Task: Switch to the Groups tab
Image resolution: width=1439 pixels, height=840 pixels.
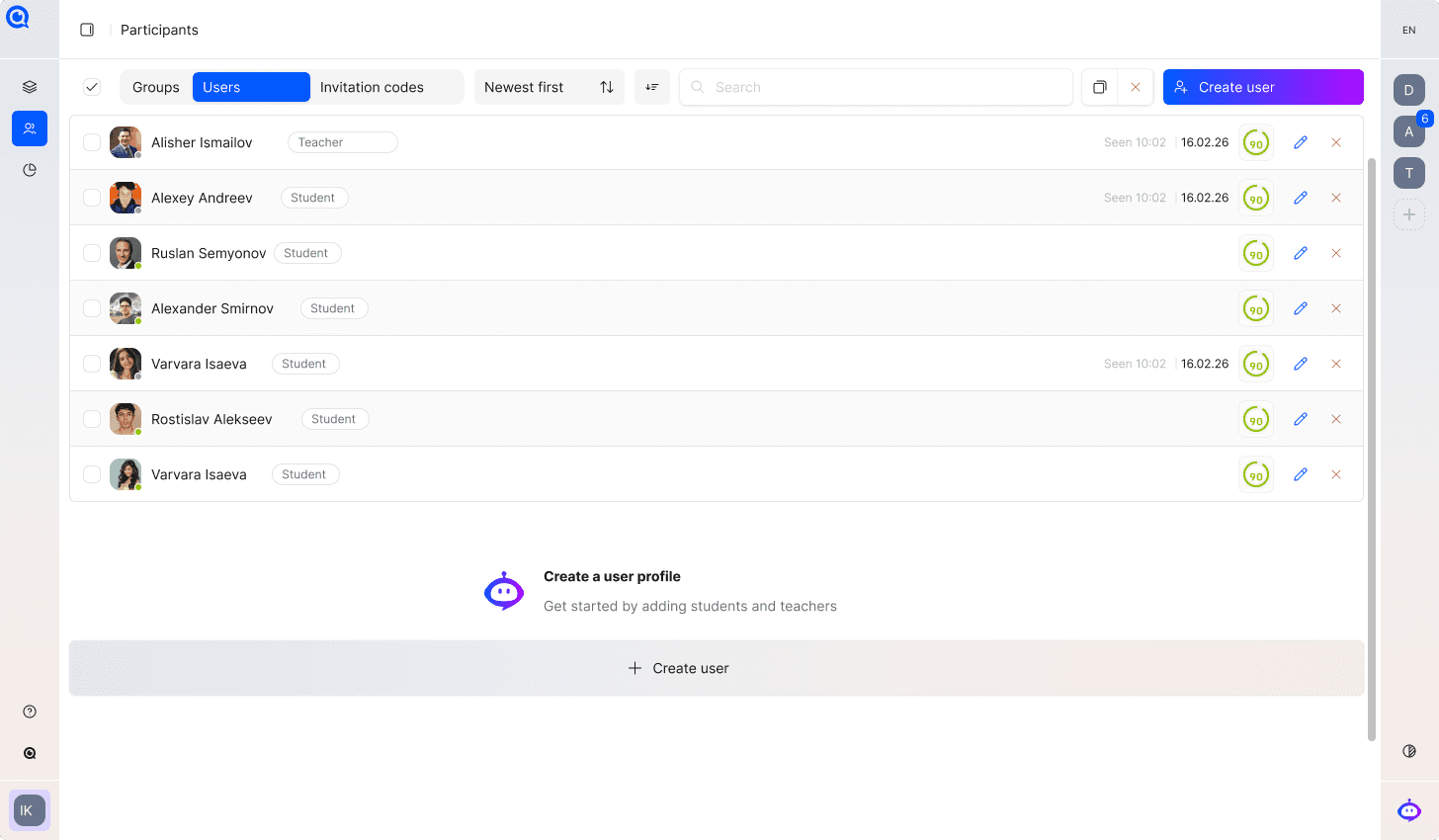Action: (x=156, y=87)
